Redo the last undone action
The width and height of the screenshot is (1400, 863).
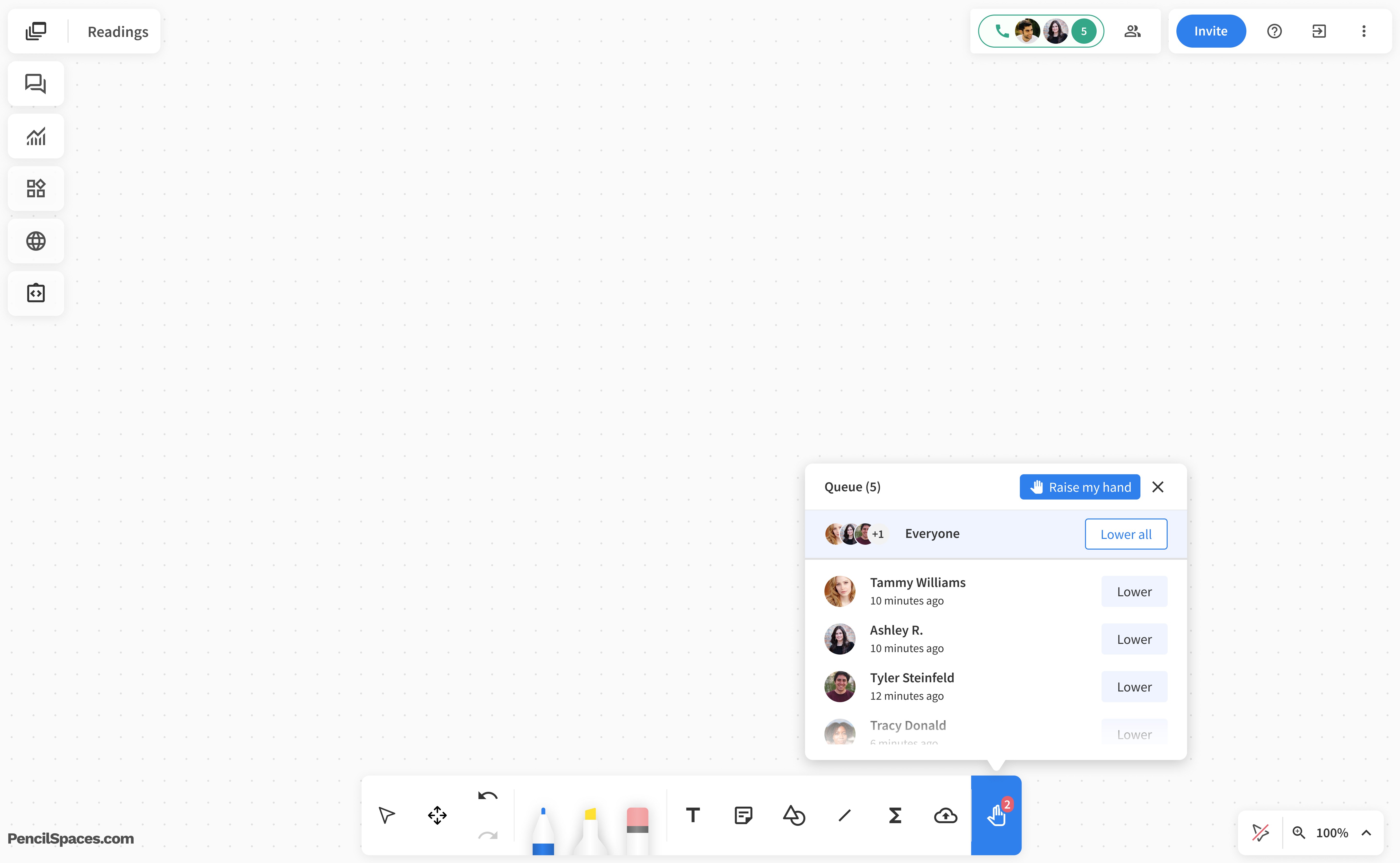[x=488, y=835]
